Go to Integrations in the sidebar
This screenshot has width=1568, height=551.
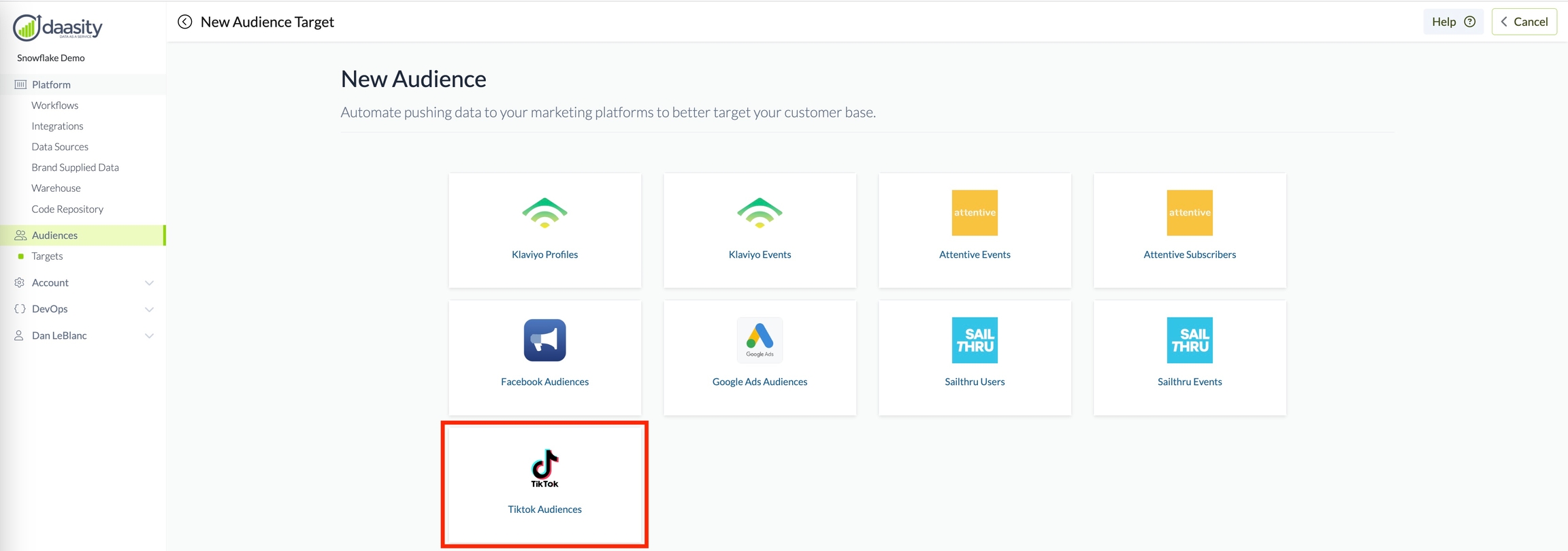pyautogui.click(x=57, y=126)
